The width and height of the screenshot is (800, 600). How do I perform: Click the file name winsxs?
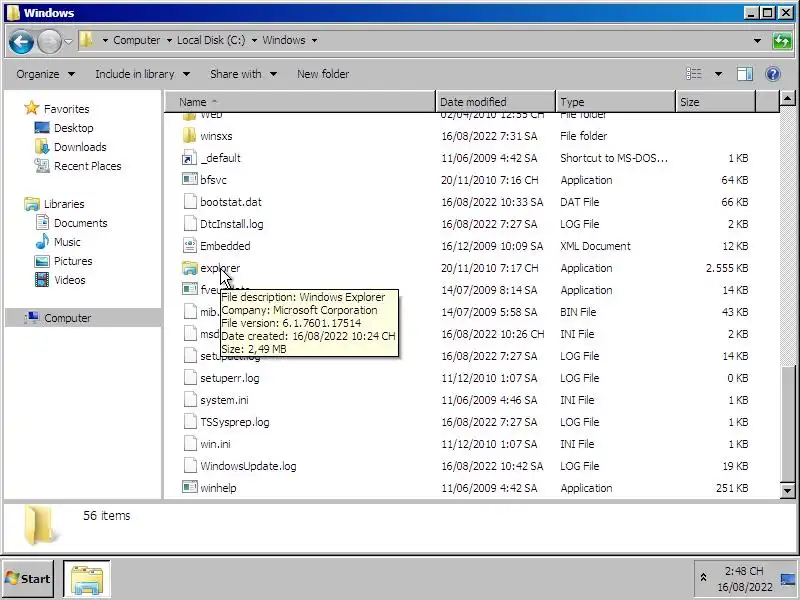coord(216,136)
